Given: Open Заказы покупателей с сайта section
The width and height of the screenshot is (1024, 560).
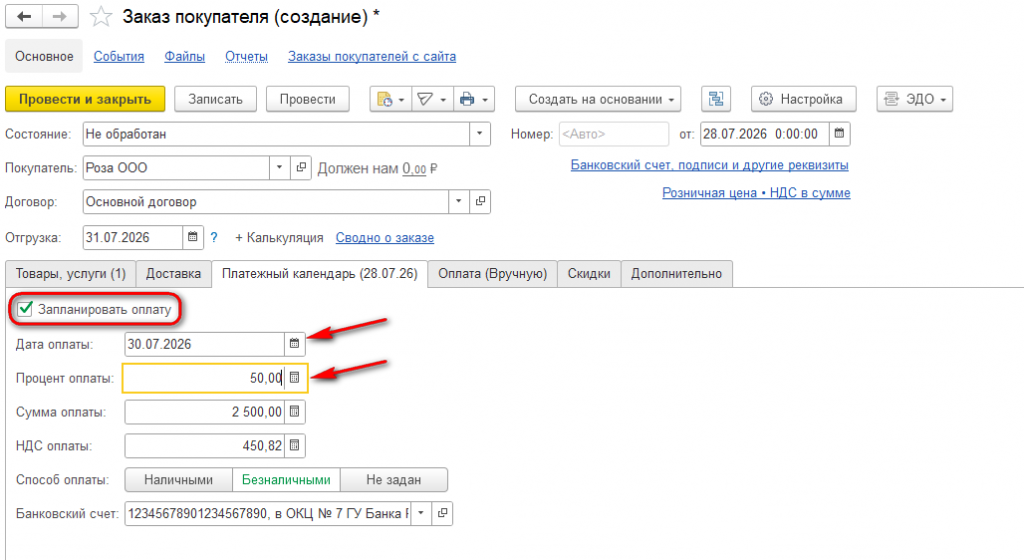Looking at the screenshot, I should pyautogui.click(x=372, y=57).
